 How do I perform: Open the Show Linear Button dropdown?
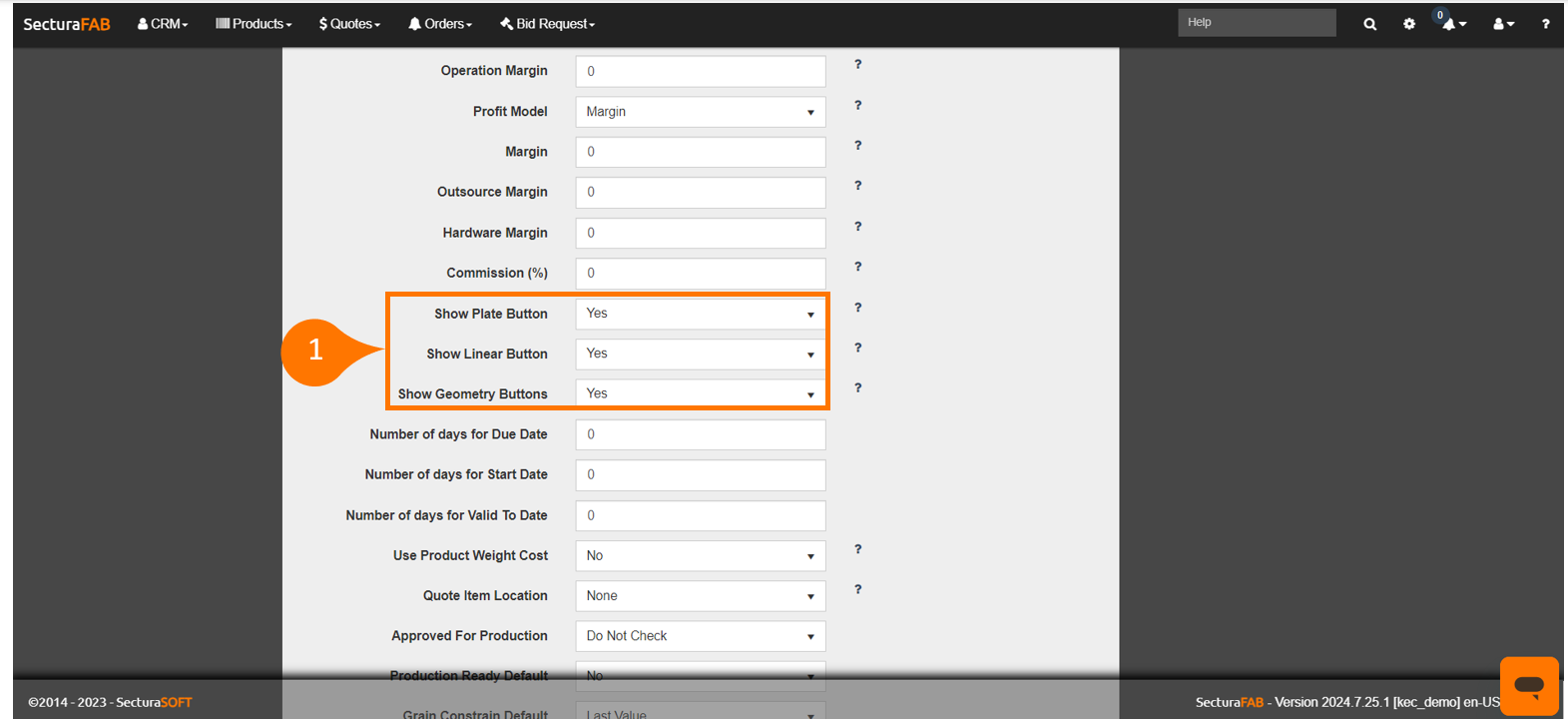click(701, 355)
